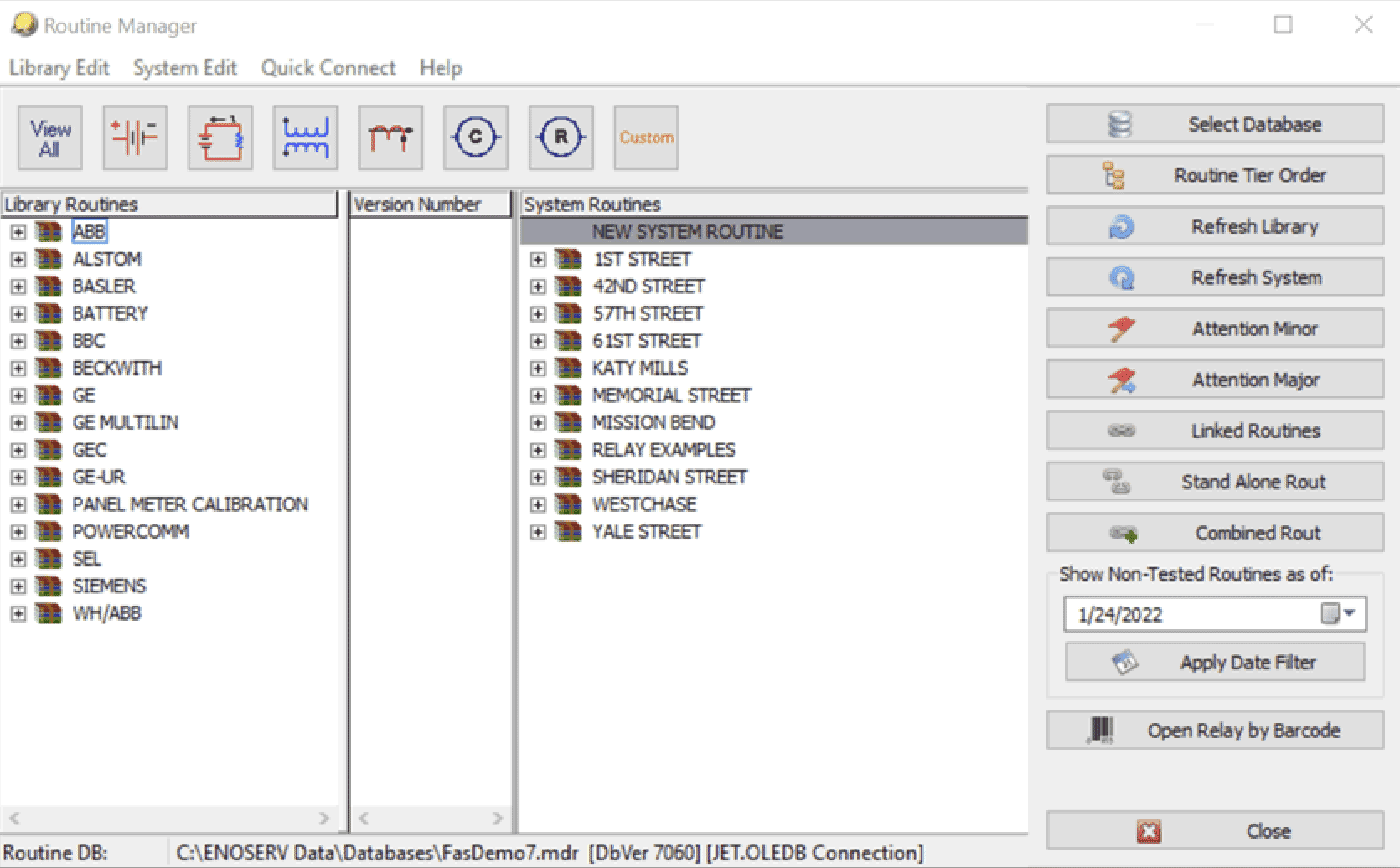1400x868 pixels.
Task: Expand the ABB library node
Action: 18,232
